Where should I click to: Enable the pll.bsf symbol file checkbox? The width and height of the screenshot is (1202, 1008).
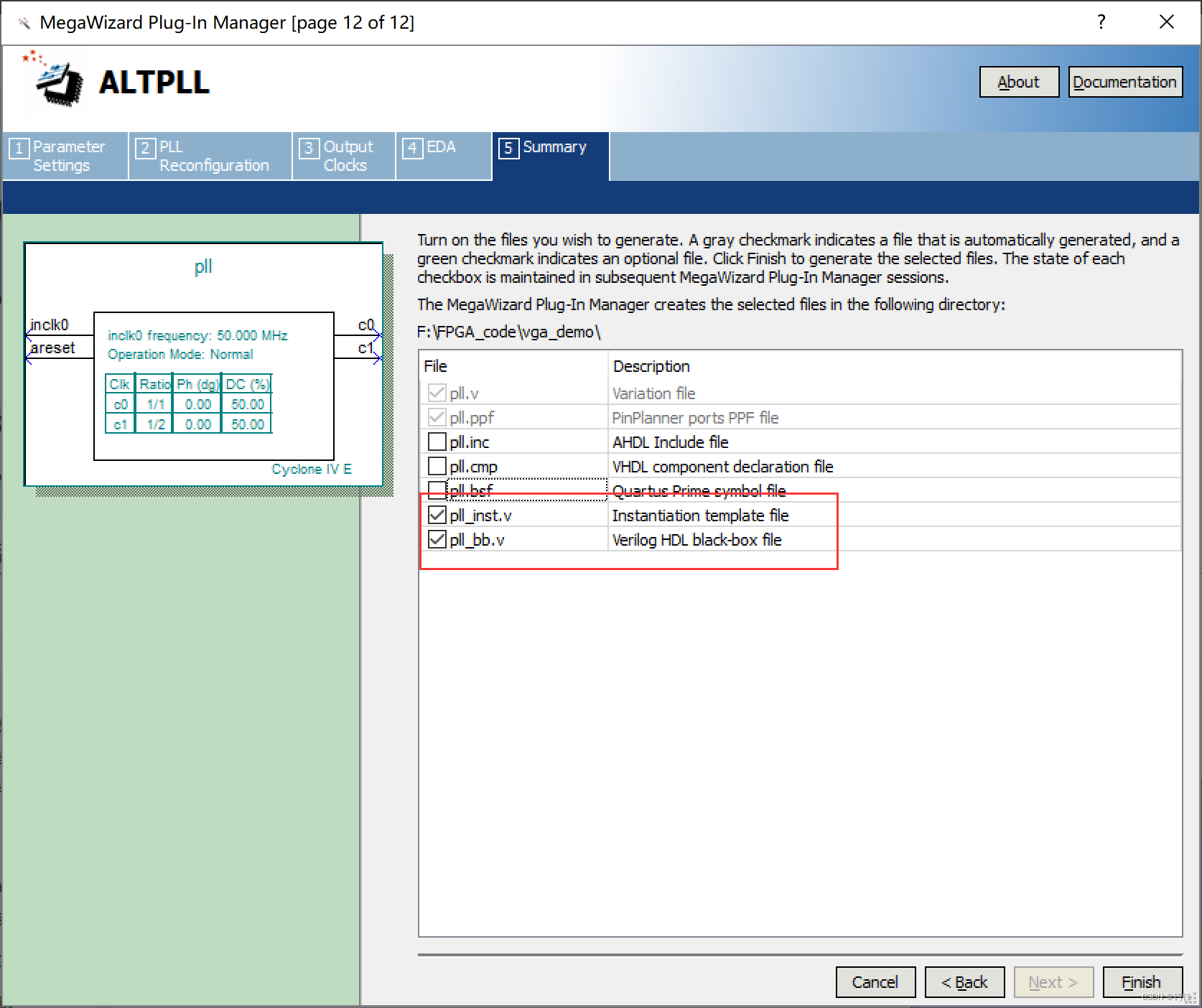(x=437, y=490)
